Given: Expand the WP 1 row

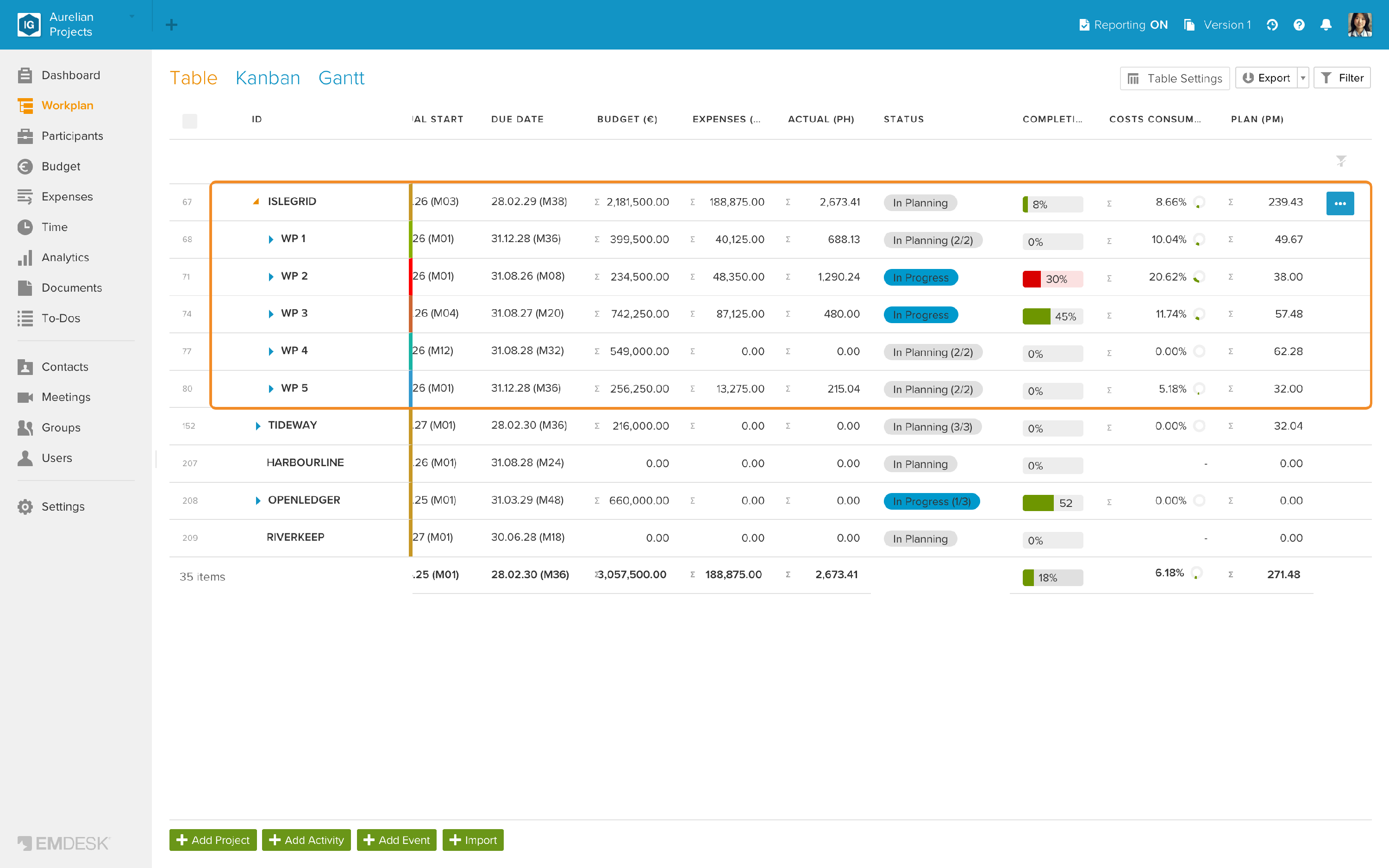Looking at the screenshot, I should tap(270, 239).
